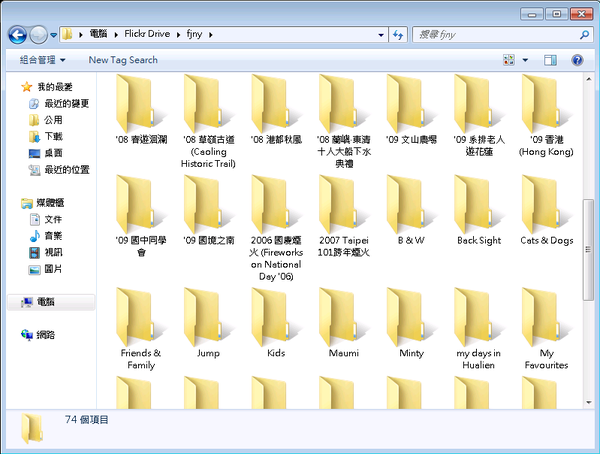This screenshot has height=454, width=600.
Task: Select the 2007 Taipei 101 folder
Action: (344, 216)
